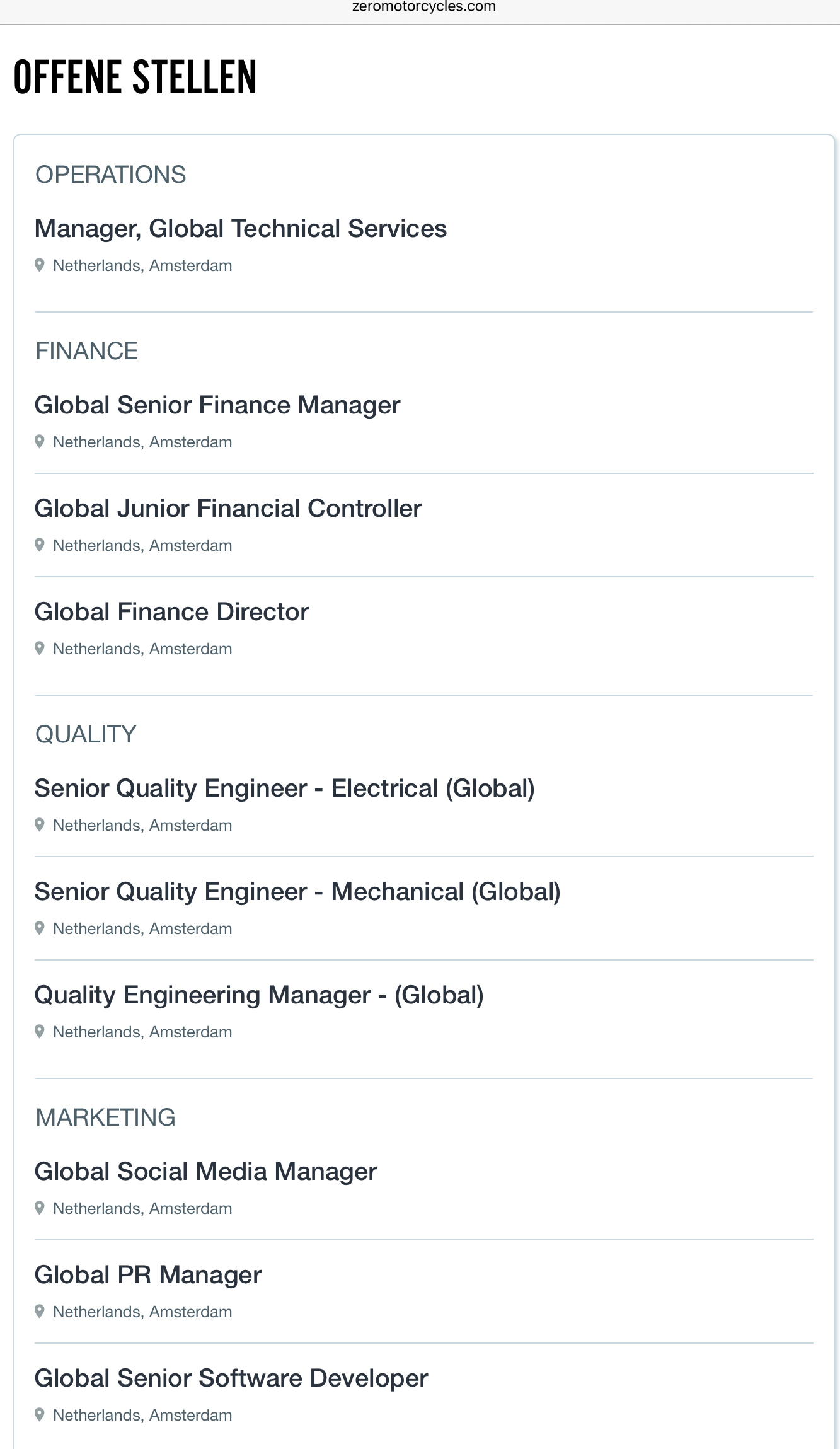The image size is (840, 1449).
Task: Tap the zeromotorcycles.com address bar
Action: (423, 8)
